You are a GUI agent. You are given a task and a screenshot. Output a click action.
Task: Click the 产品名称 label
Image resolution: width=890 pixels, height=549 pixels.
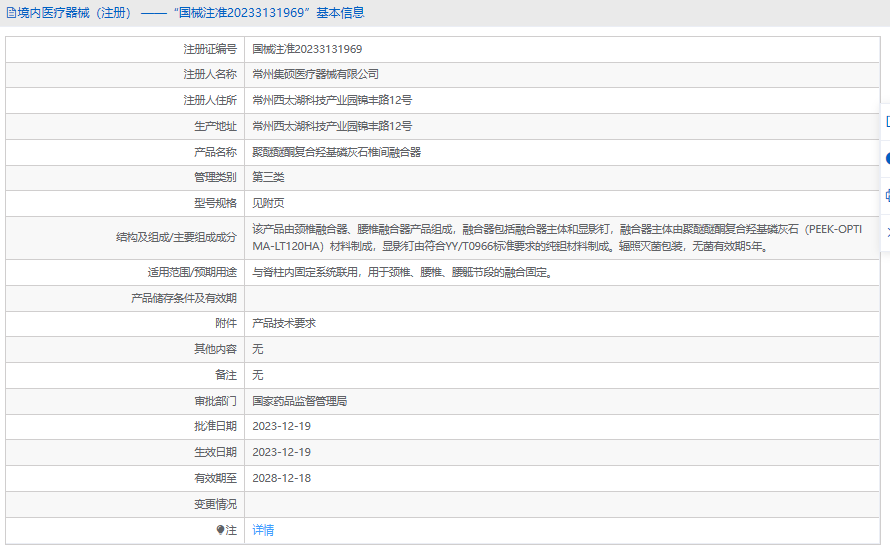pos(215,152)
